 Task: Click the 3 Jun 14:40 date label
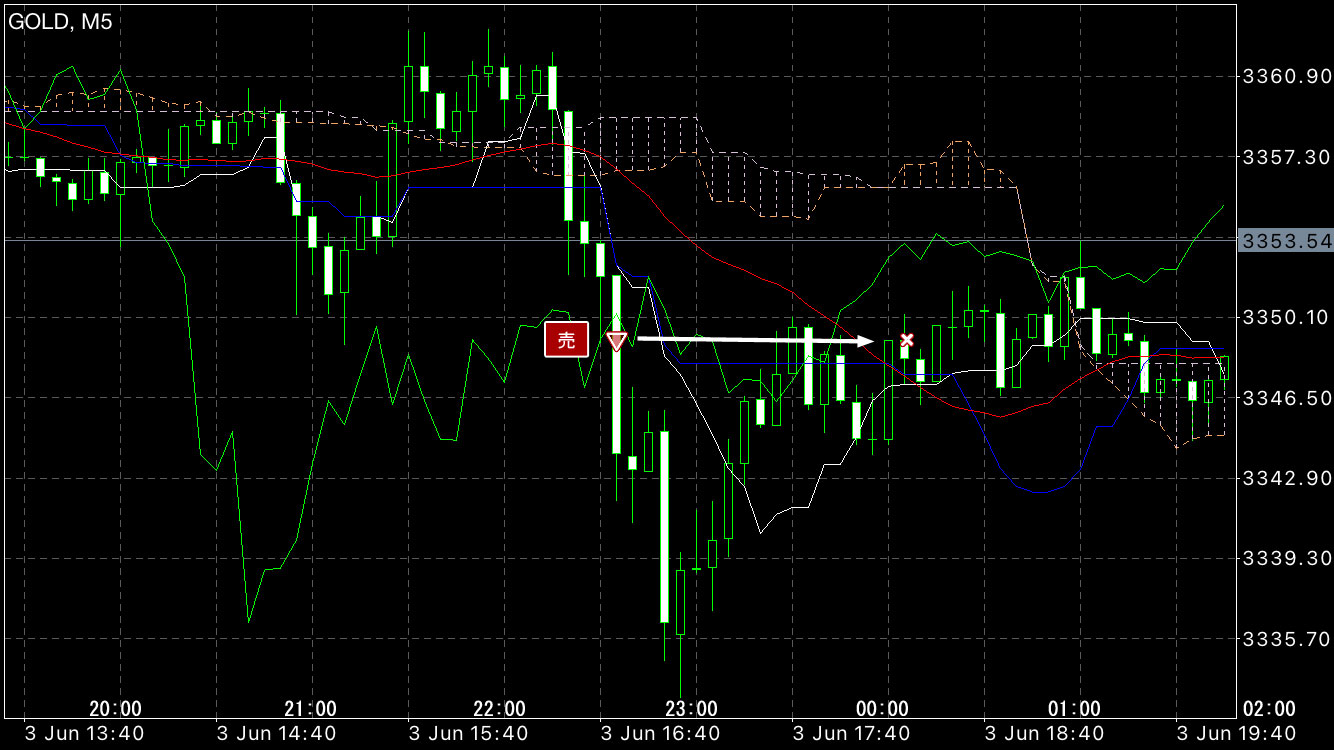[278, 733]
